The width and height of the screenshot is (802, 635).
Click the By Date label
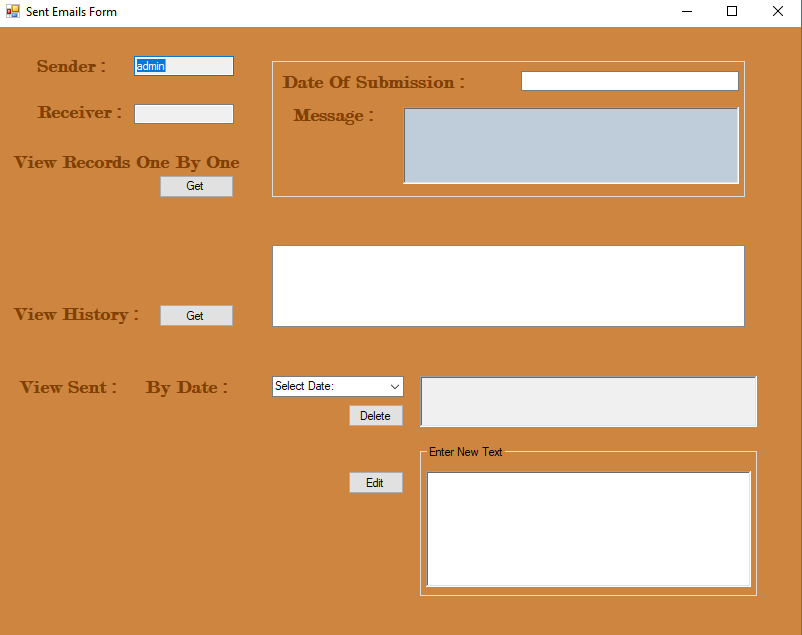pos(187,387)
